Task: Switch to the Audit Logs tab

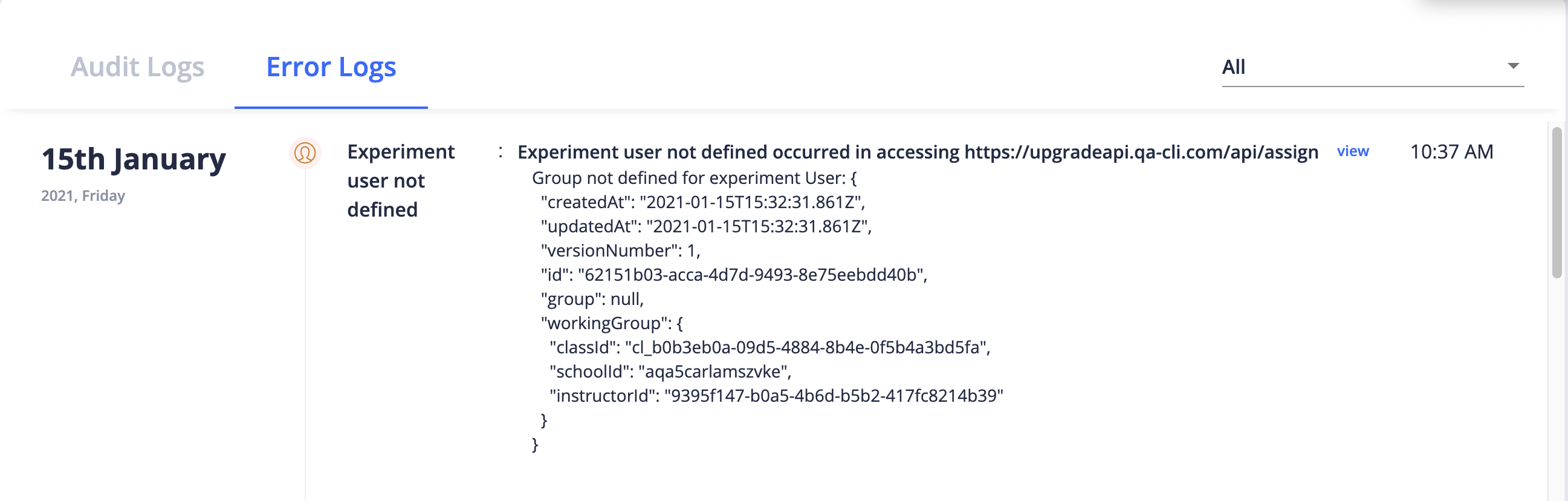Action: click(x=137, y=67)
